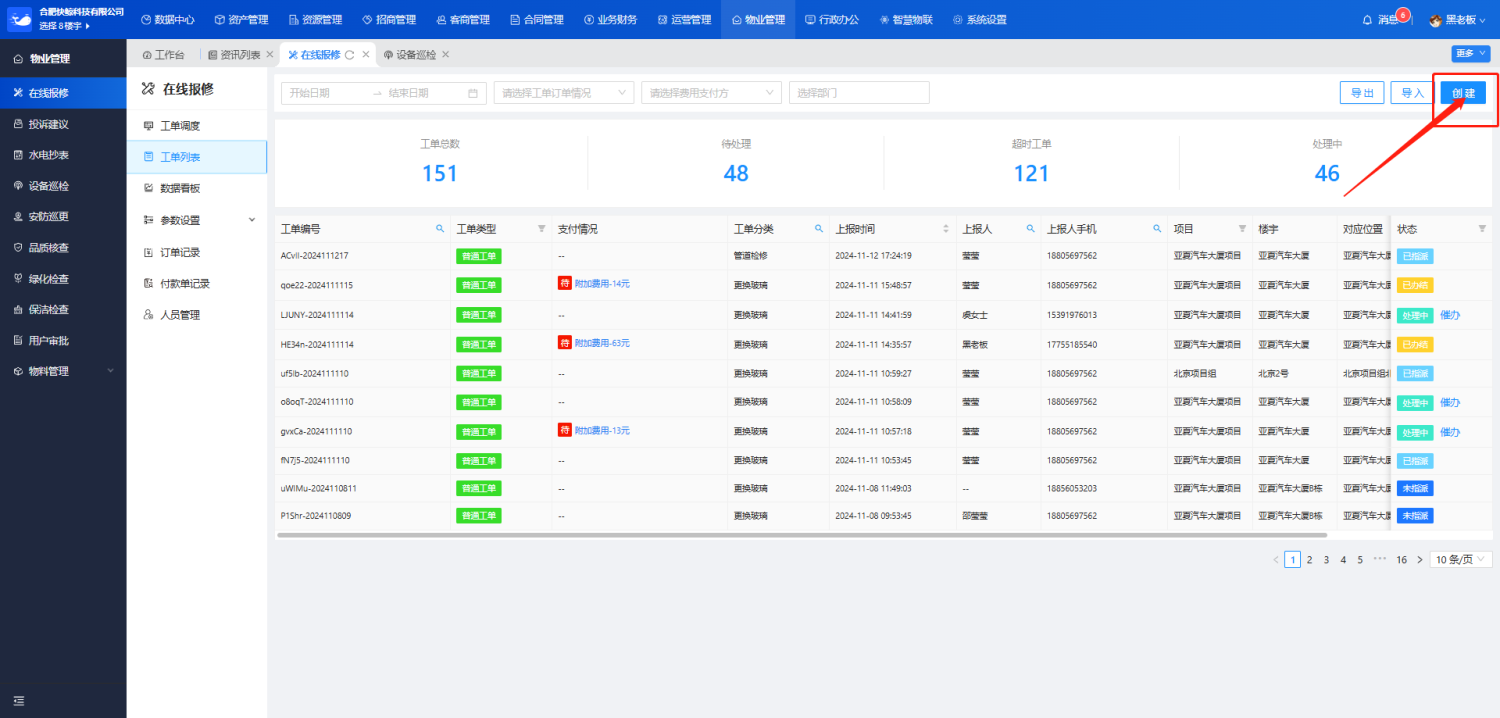
Task: Click the 开始日期 date field
Action: (x=325, y=93)
